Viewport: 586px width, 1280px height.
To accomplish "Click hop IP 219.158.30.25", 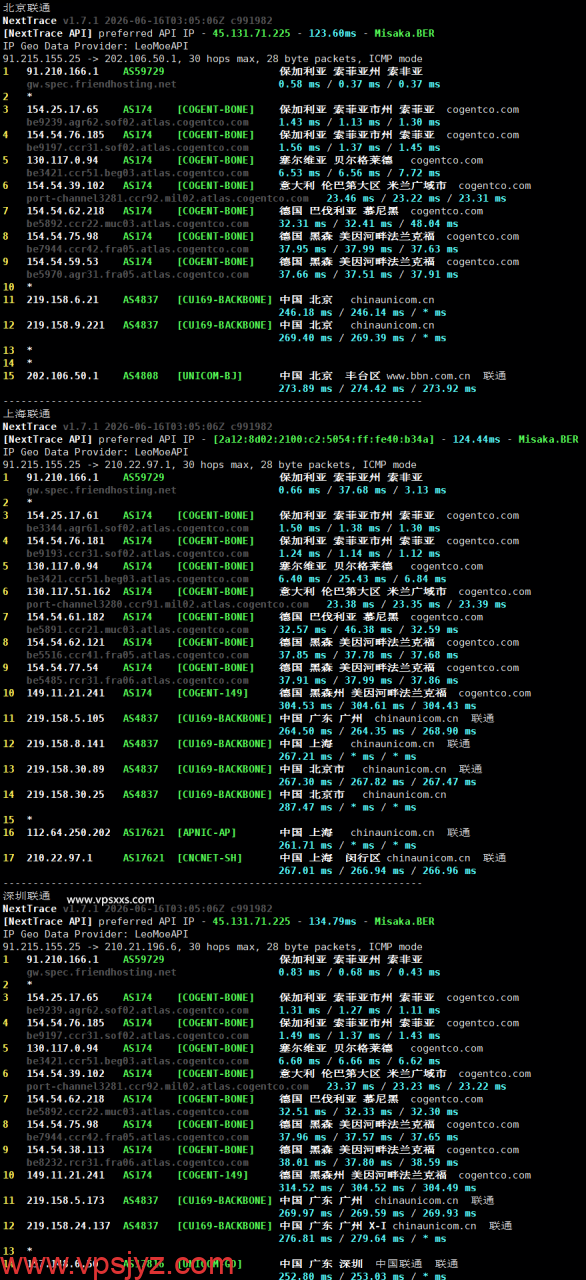I will pyautogui.click(x=65, y=795).
